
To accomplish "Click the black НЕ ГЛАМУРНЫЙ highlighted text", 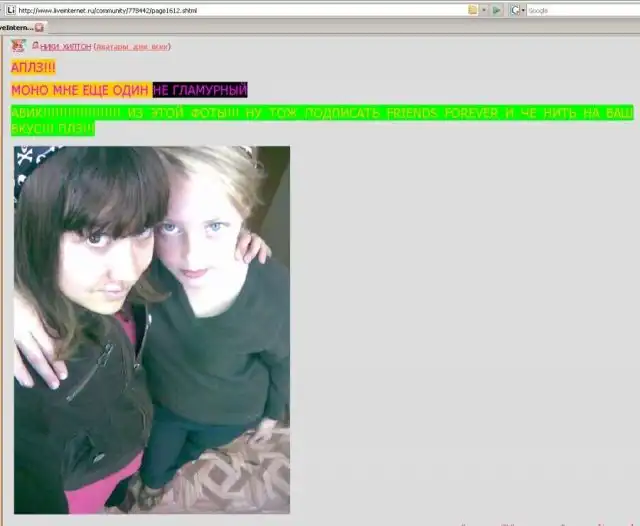I will [199, 90].
